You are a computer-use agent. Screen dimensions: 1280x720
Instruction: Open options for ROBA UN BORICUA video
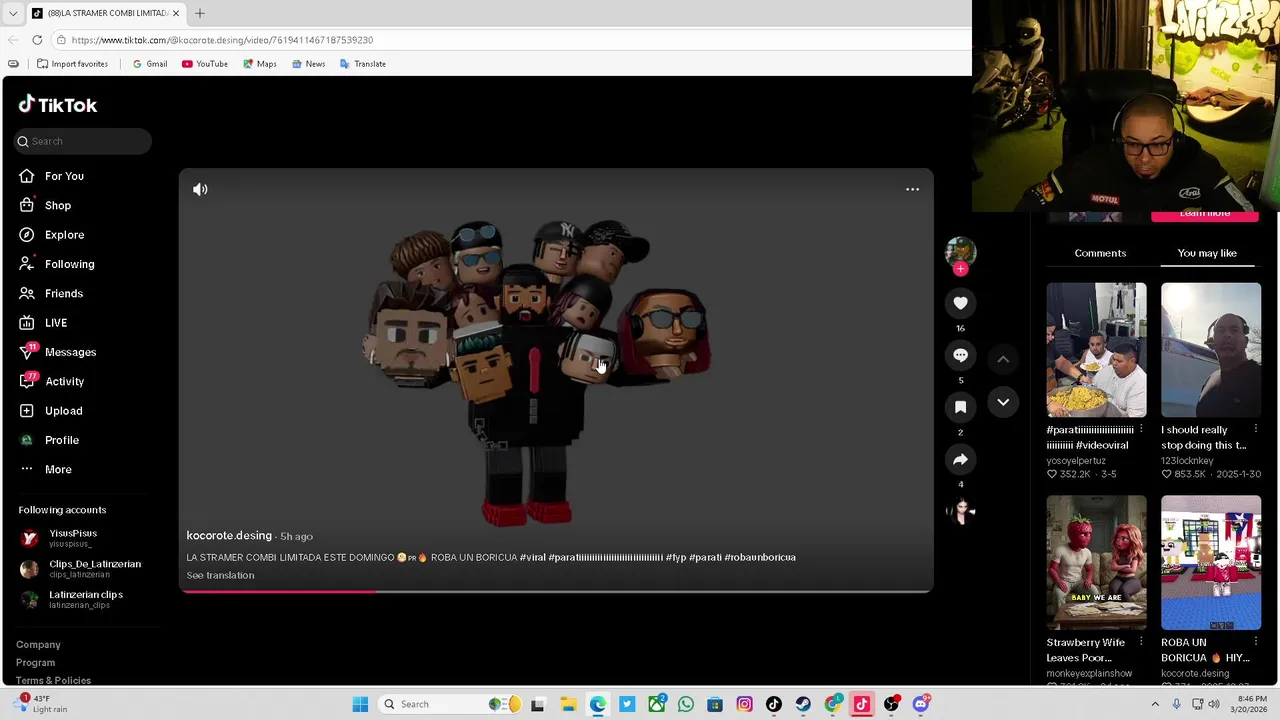click(1255, 642)
